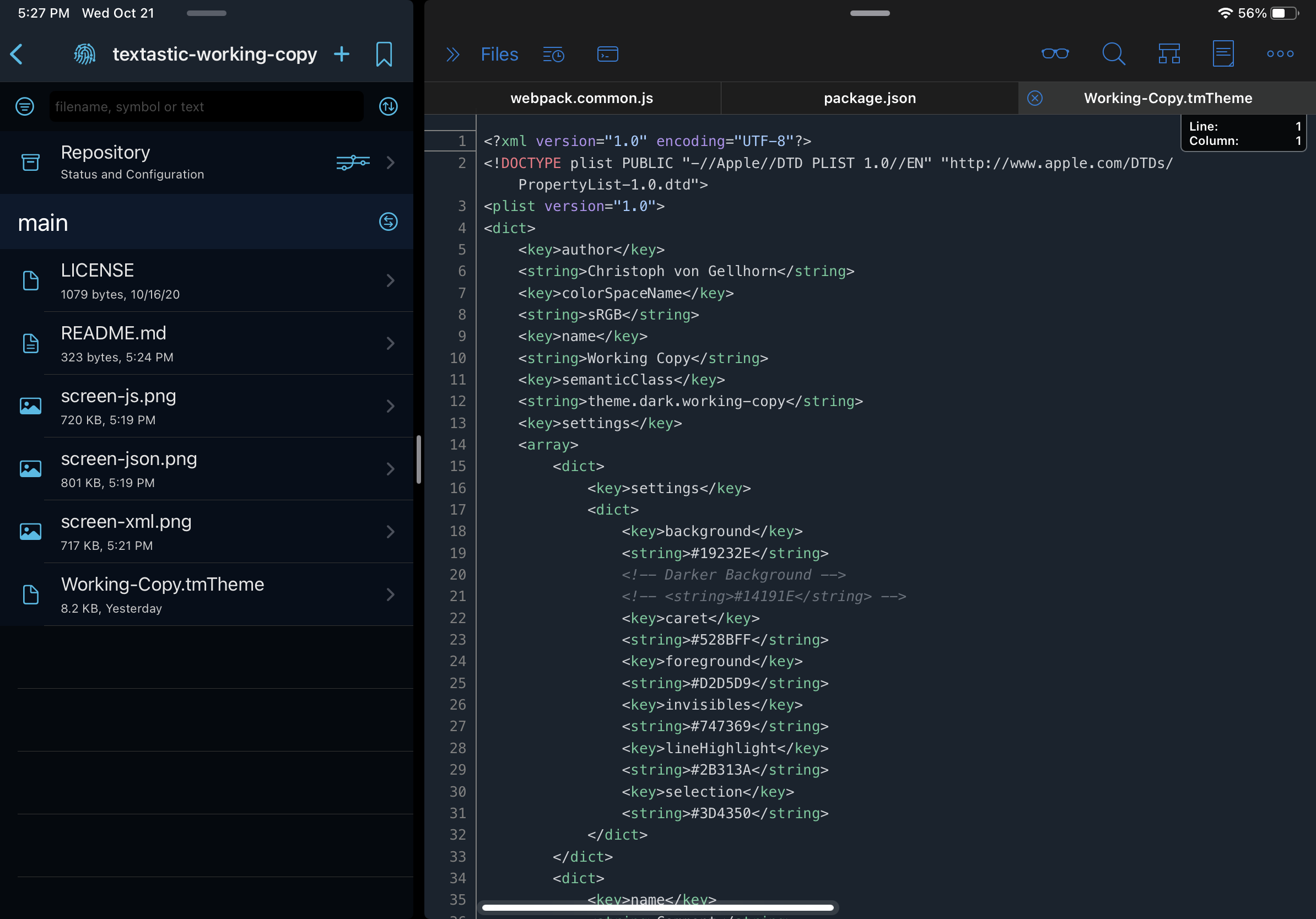Open more options ellipsis menu
The image size is (1316, 919).
pos(1280,54)
